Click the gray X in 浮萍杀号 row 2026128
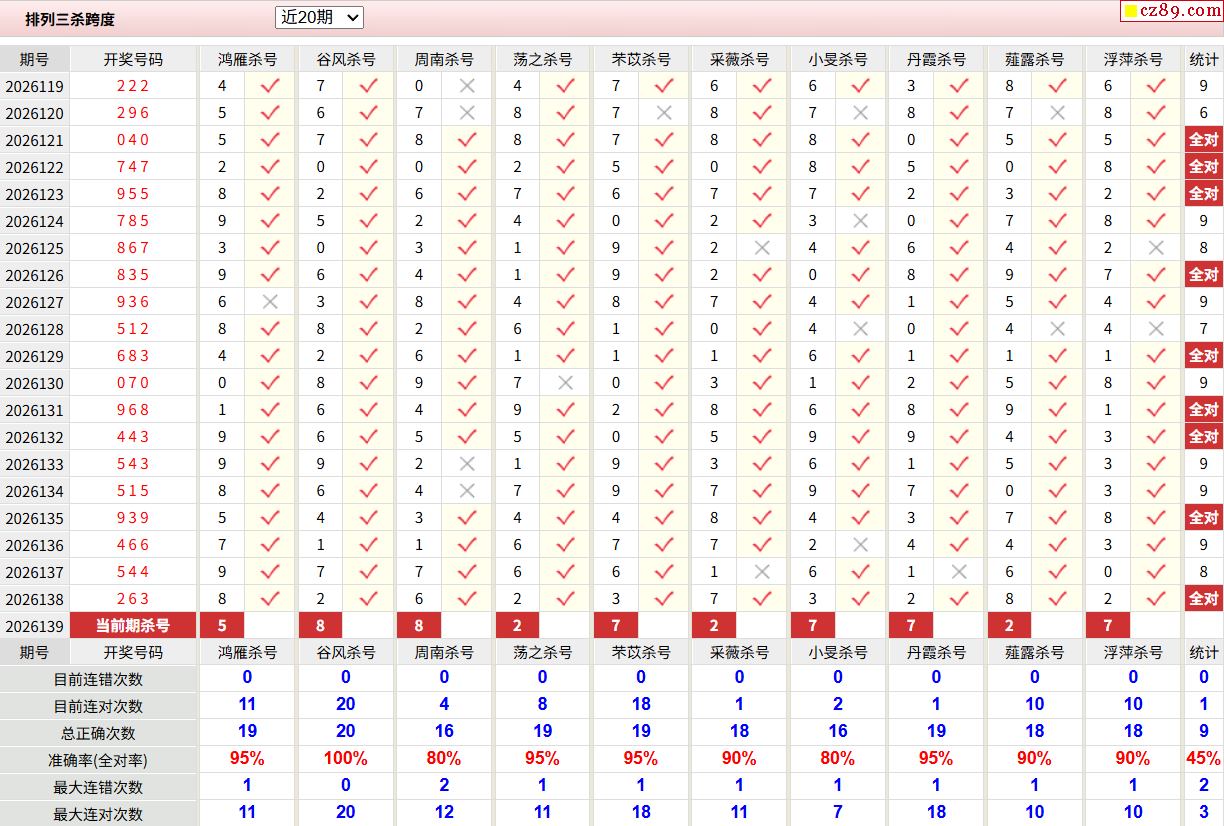Viewport: 1224px width, 826px height. pyautogui.click(x=1156, y=329)
